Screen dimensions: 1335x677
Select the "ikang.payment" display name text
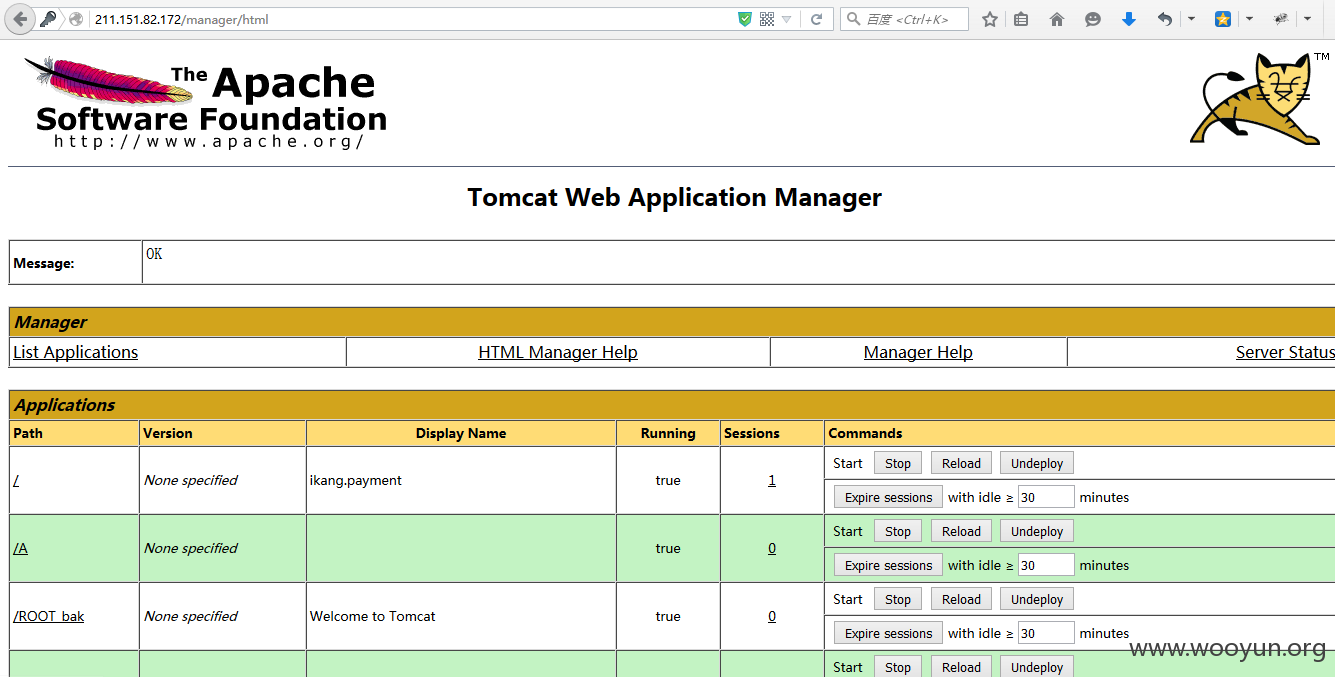click(356, 480)
